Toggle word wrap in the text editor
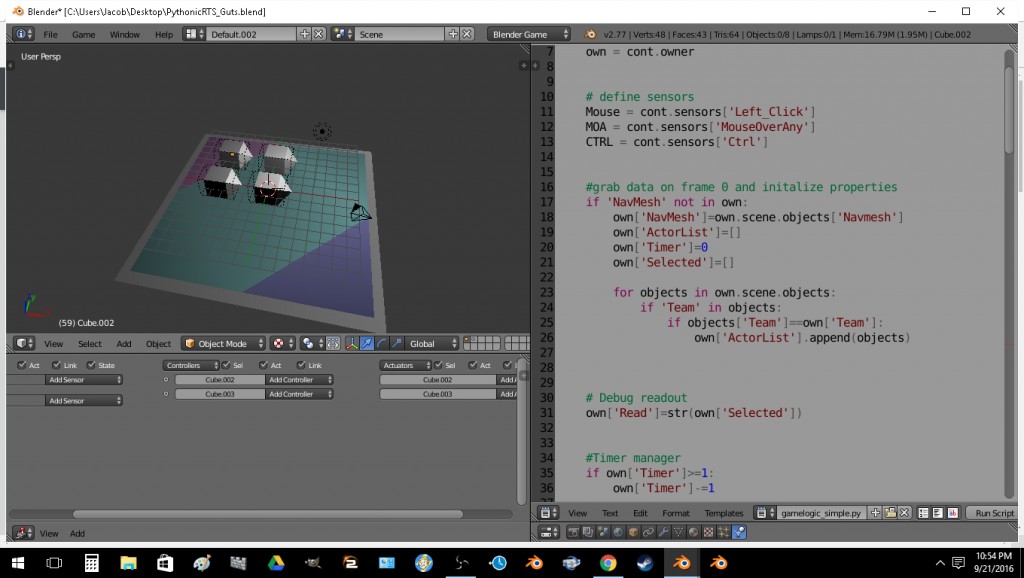1024x578 pixels. pos(937,512)
